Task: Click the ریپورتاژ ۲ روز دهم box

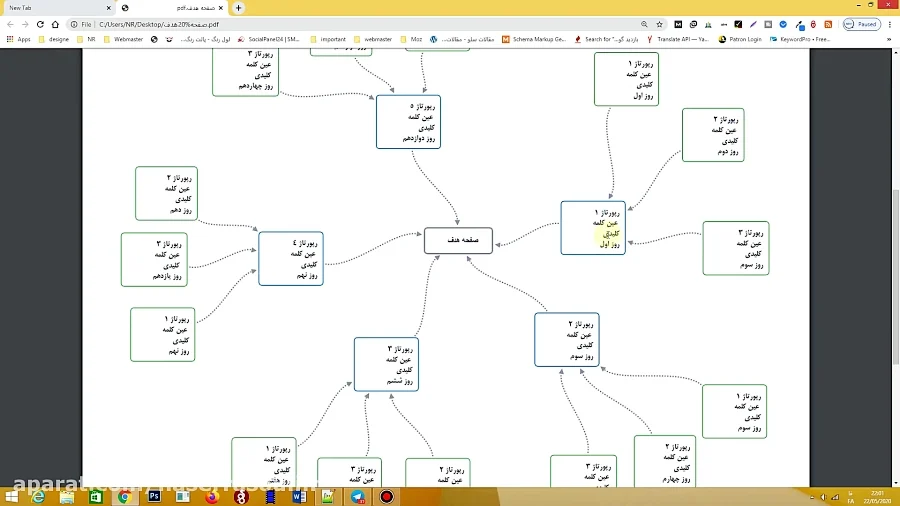Action: (x=166, y=194)
